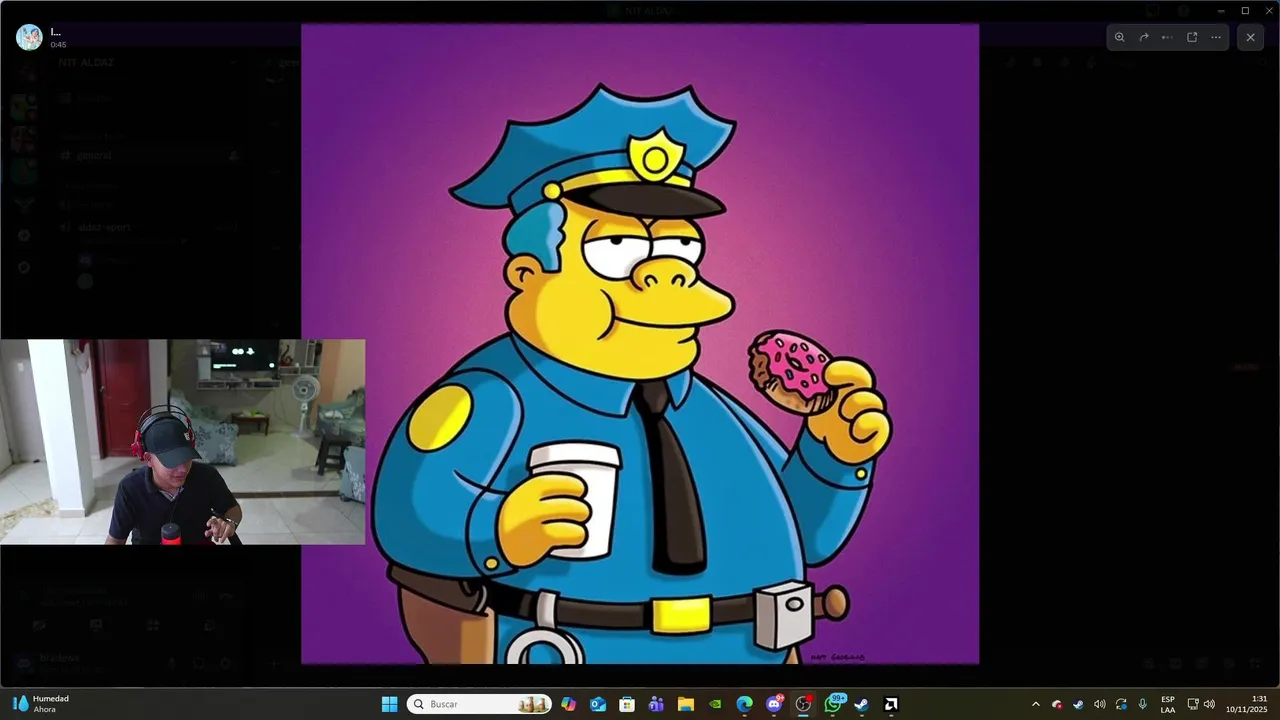Open the Windows Start menu
1280x720 pixels.
tap(390, 704)
